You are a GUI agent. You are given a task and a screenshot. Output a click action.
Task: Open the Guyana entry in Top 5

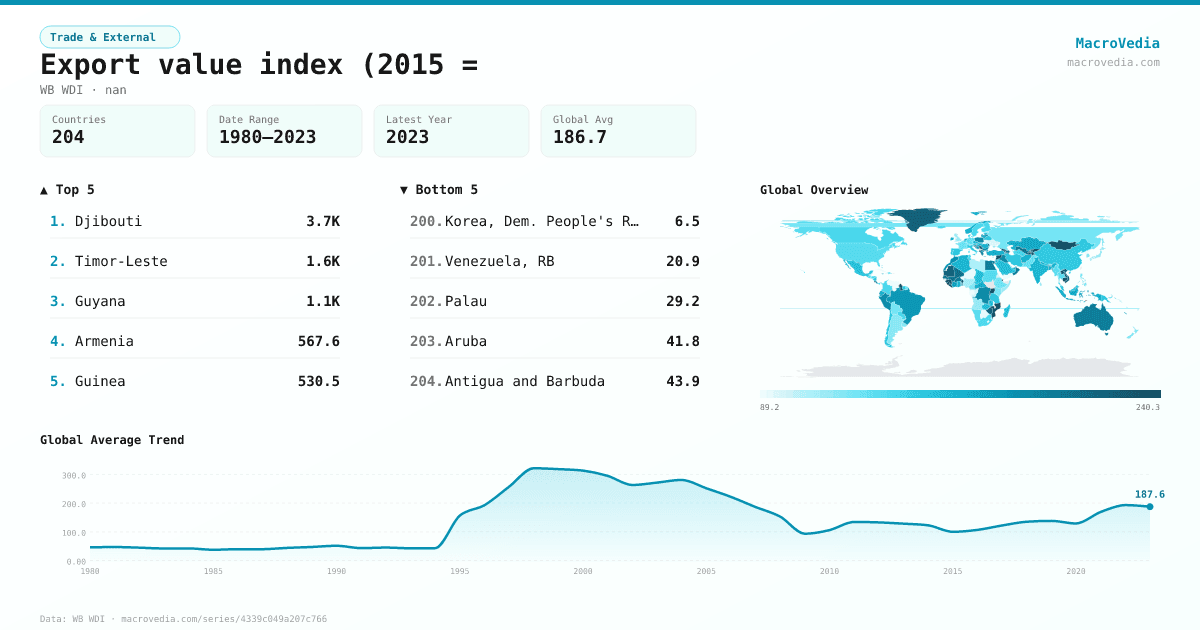coord(195,301)
